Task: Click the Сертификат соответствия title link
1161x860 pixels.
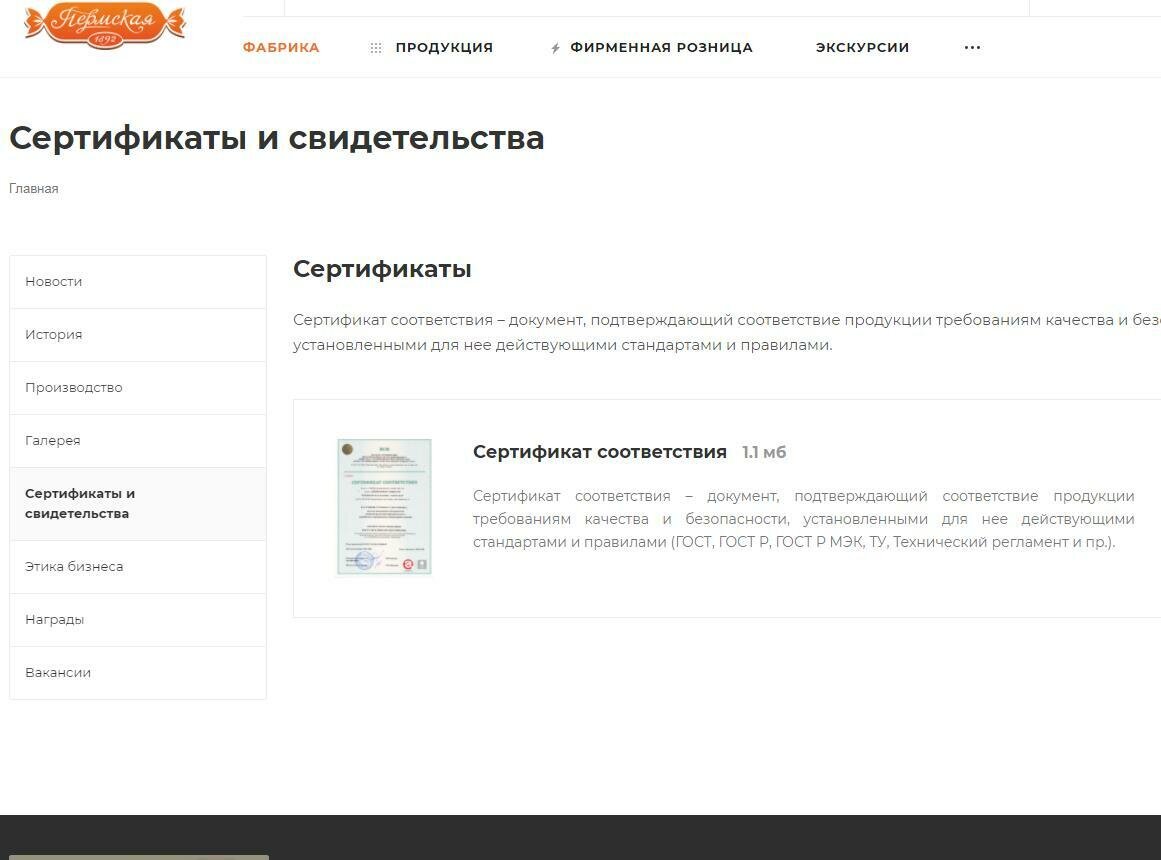Action: coord(600,452)
